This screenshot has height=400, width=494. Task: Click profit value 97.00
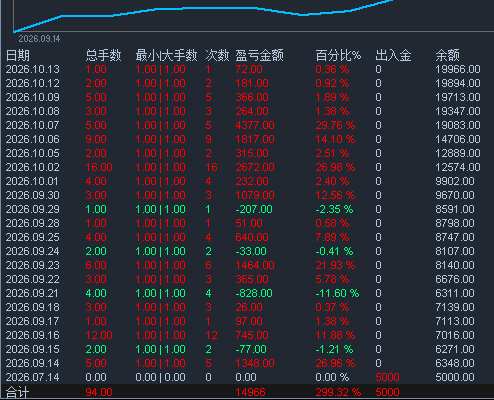[249, 321]
